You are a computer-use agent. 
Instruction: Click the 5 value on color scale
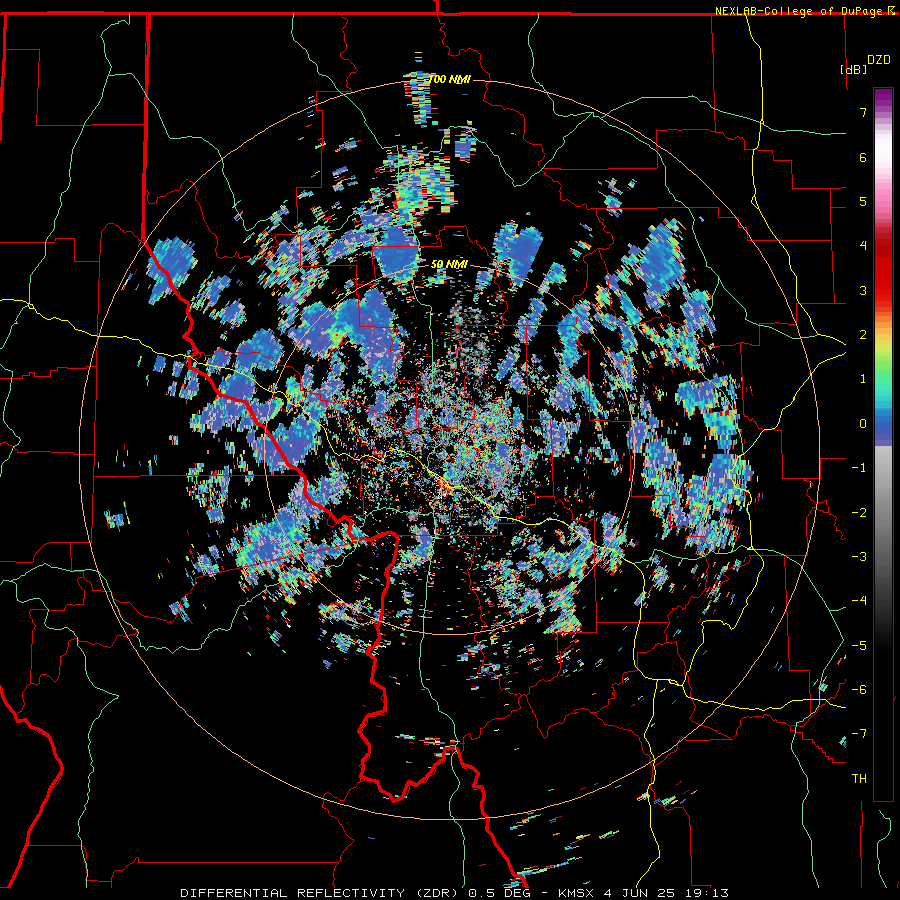(x=863, y=201)
